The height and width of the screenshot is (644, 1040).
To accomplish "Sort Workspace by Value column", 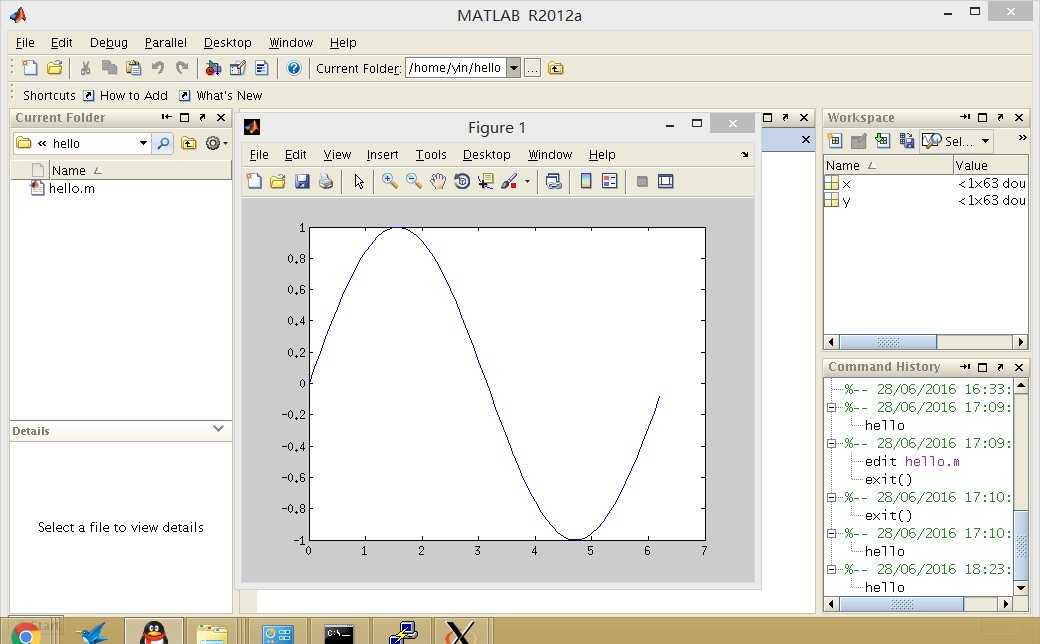I will [990, 165].
